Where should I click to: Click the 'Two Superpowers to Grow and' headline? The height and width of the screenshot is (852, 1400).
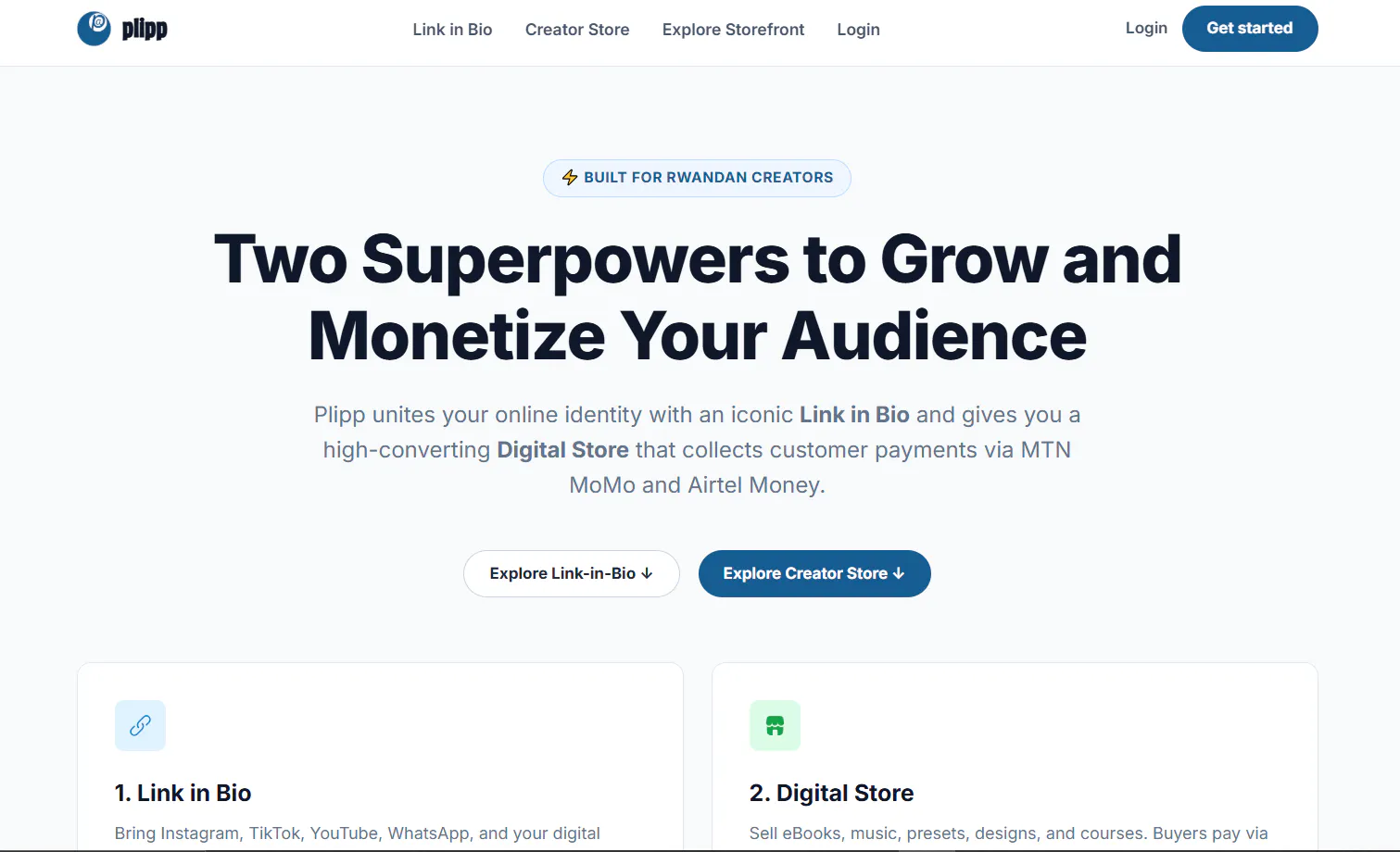[x=698, y=259]
